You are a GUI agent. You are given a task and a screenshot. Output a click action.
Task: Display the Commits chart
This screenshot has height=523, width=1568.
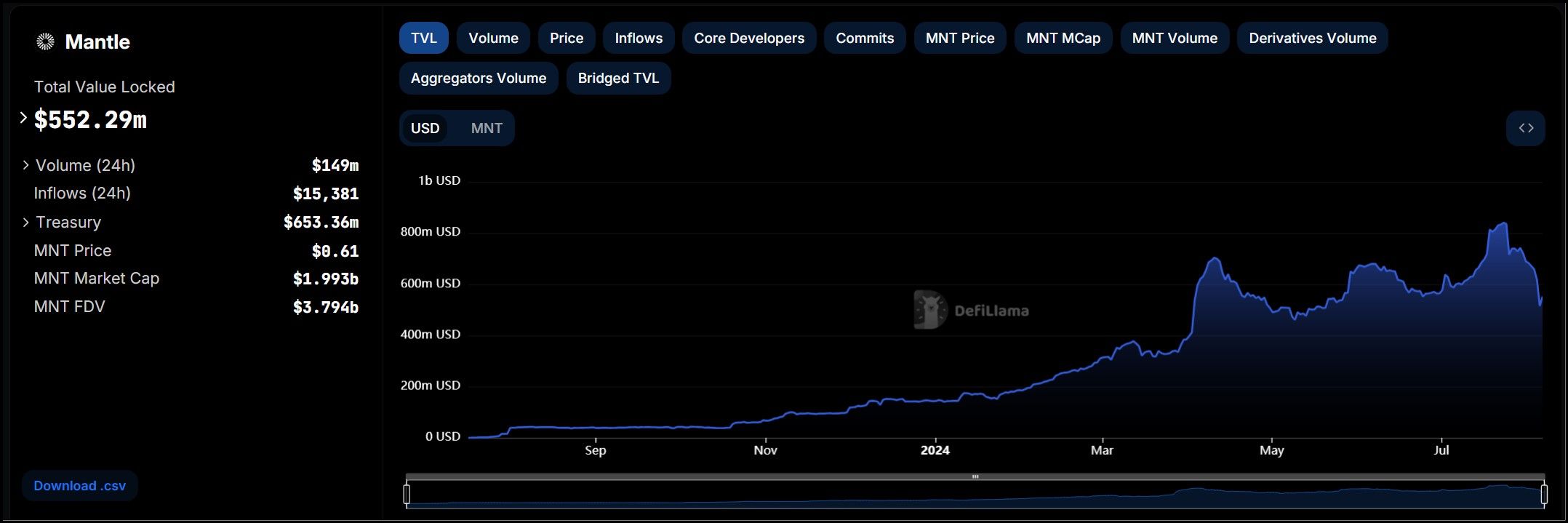(864, 39)
